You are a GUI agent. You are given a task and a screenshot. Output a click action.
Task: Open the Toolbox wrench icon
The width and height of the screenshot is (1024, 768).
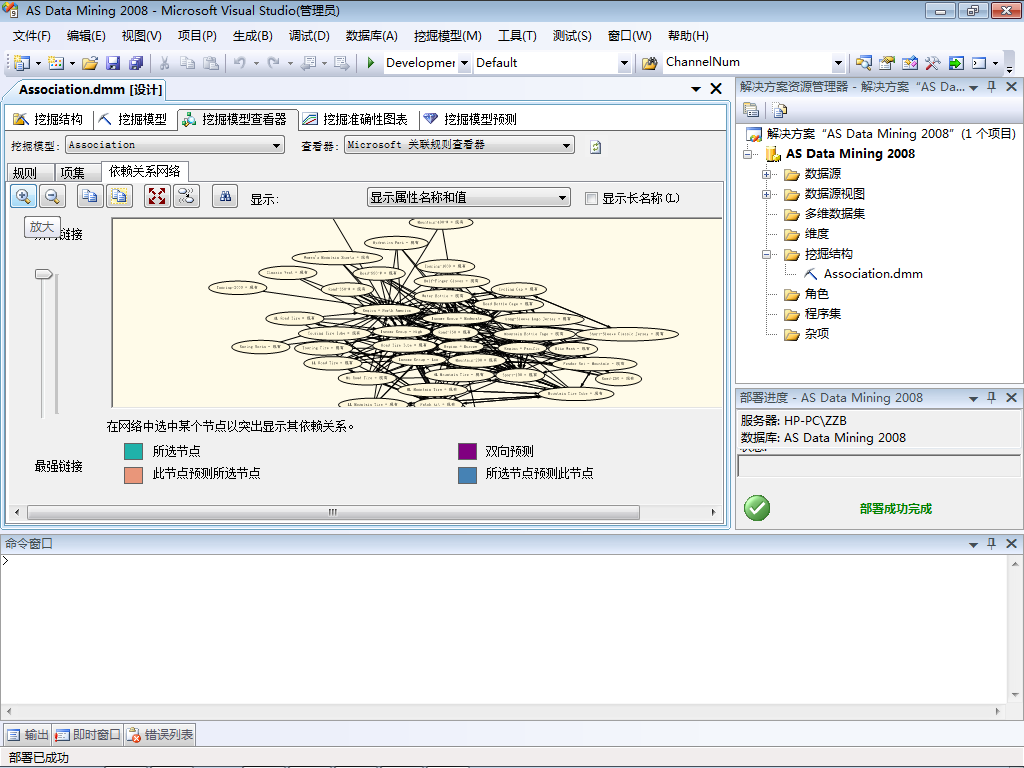click(x=933, y=63)
